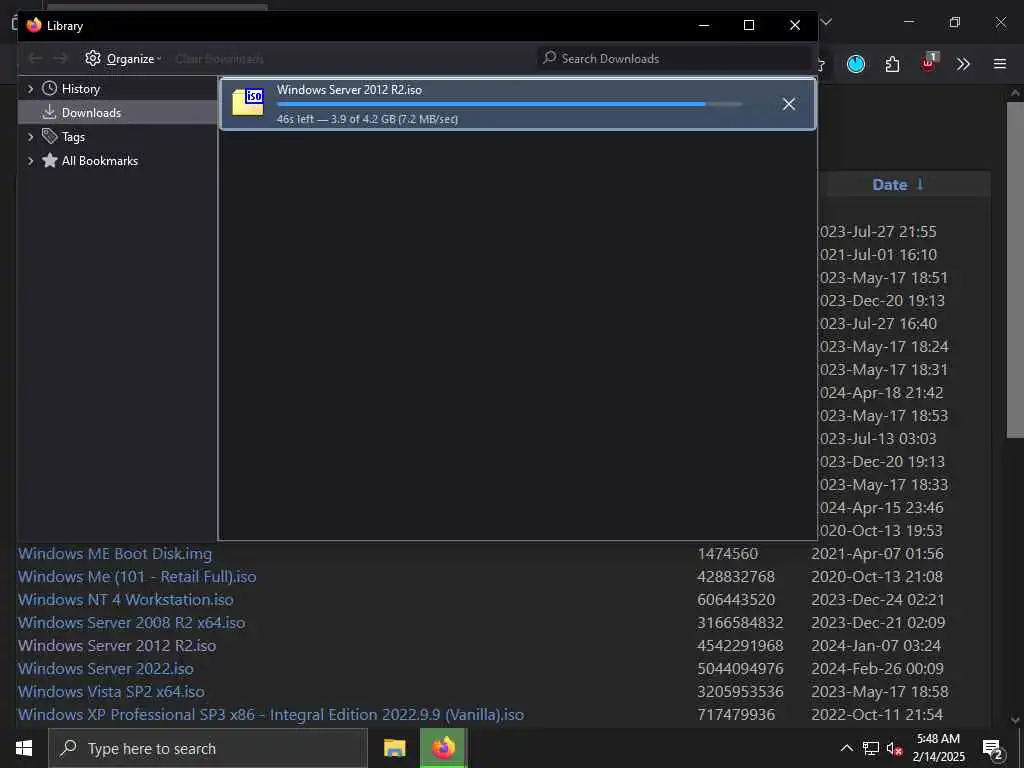Open Windows Vista SP2 x64.iso link

point(111,692)
